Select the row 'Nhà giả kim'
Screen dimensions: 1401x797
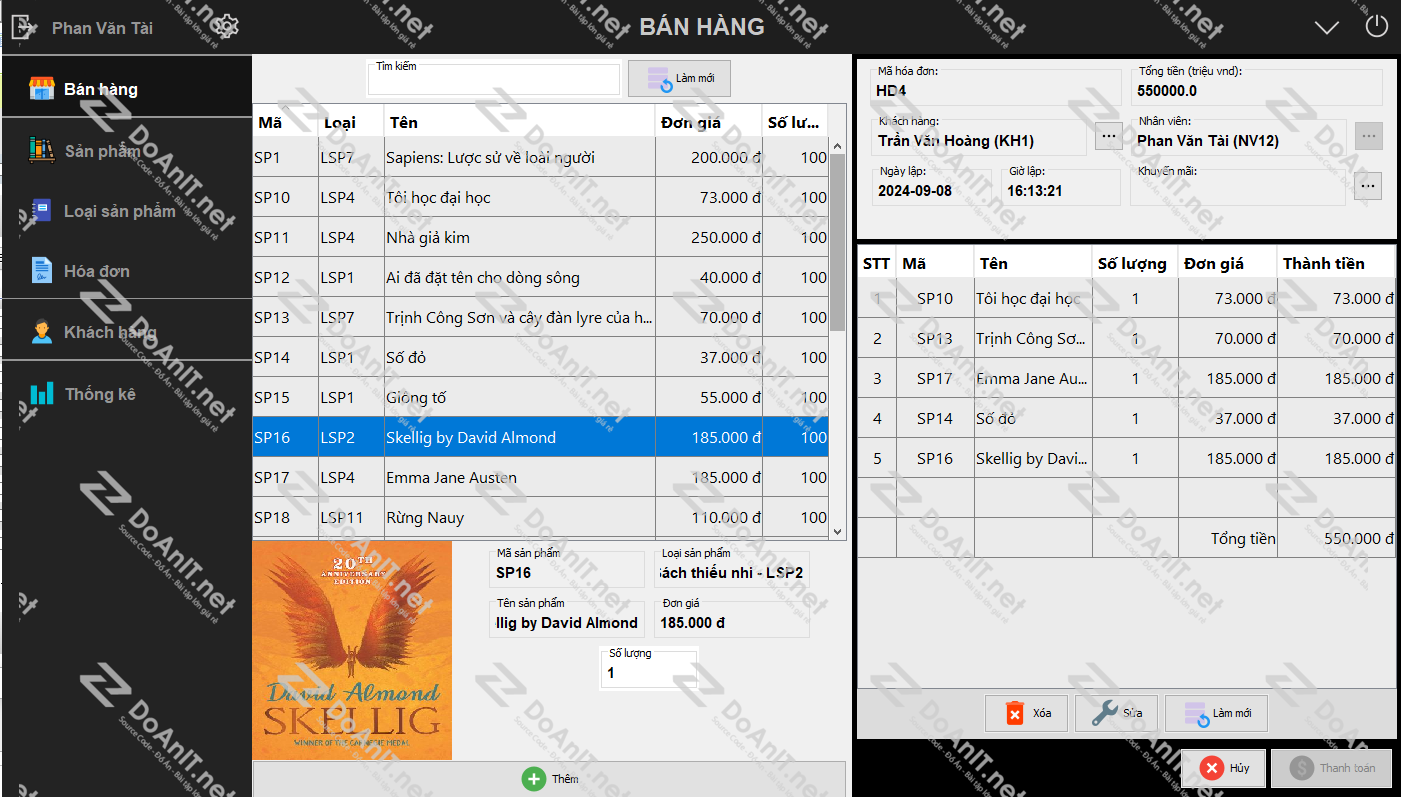(x=540, y=237)
